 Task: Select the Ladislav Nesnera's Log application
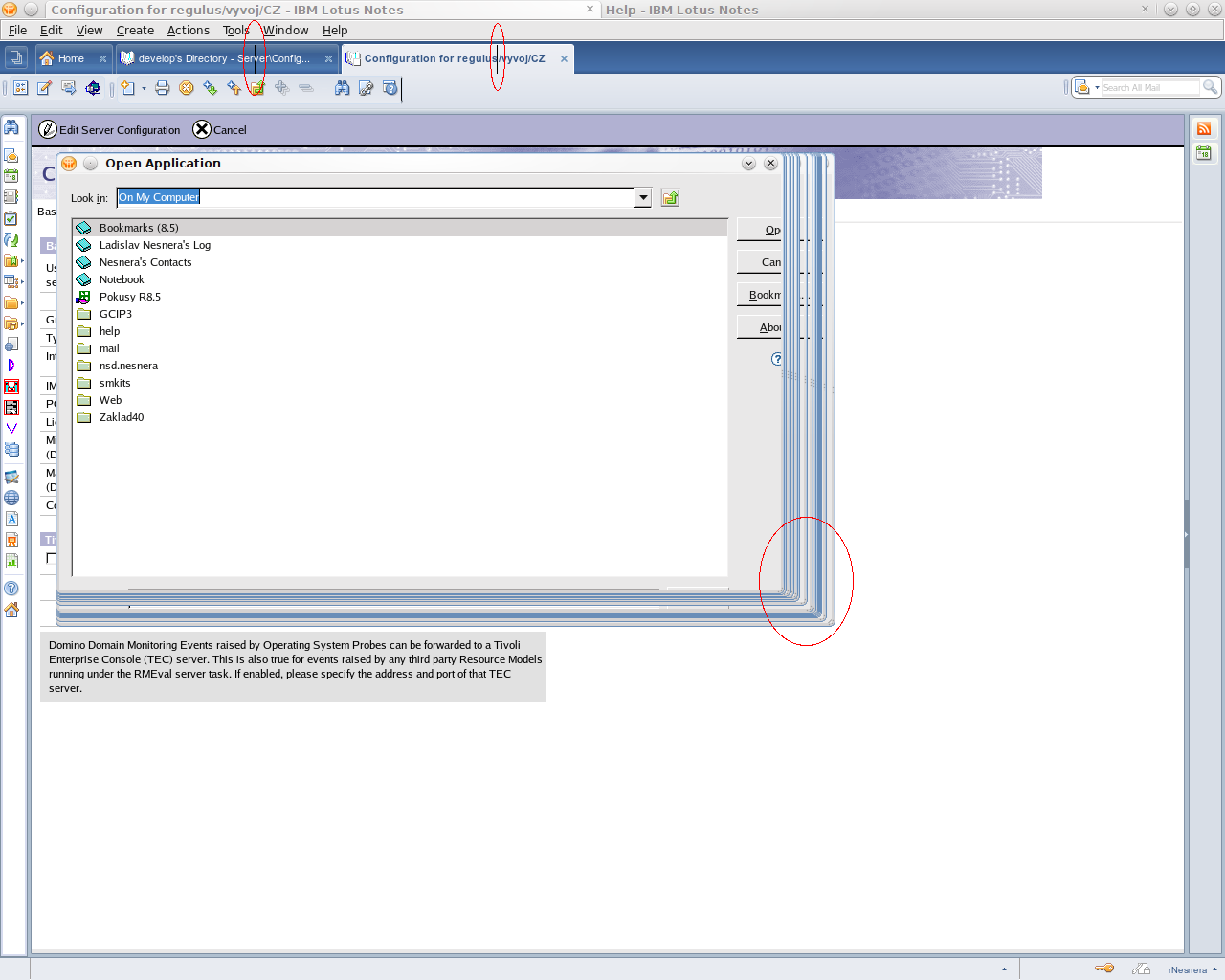point(154,245)
